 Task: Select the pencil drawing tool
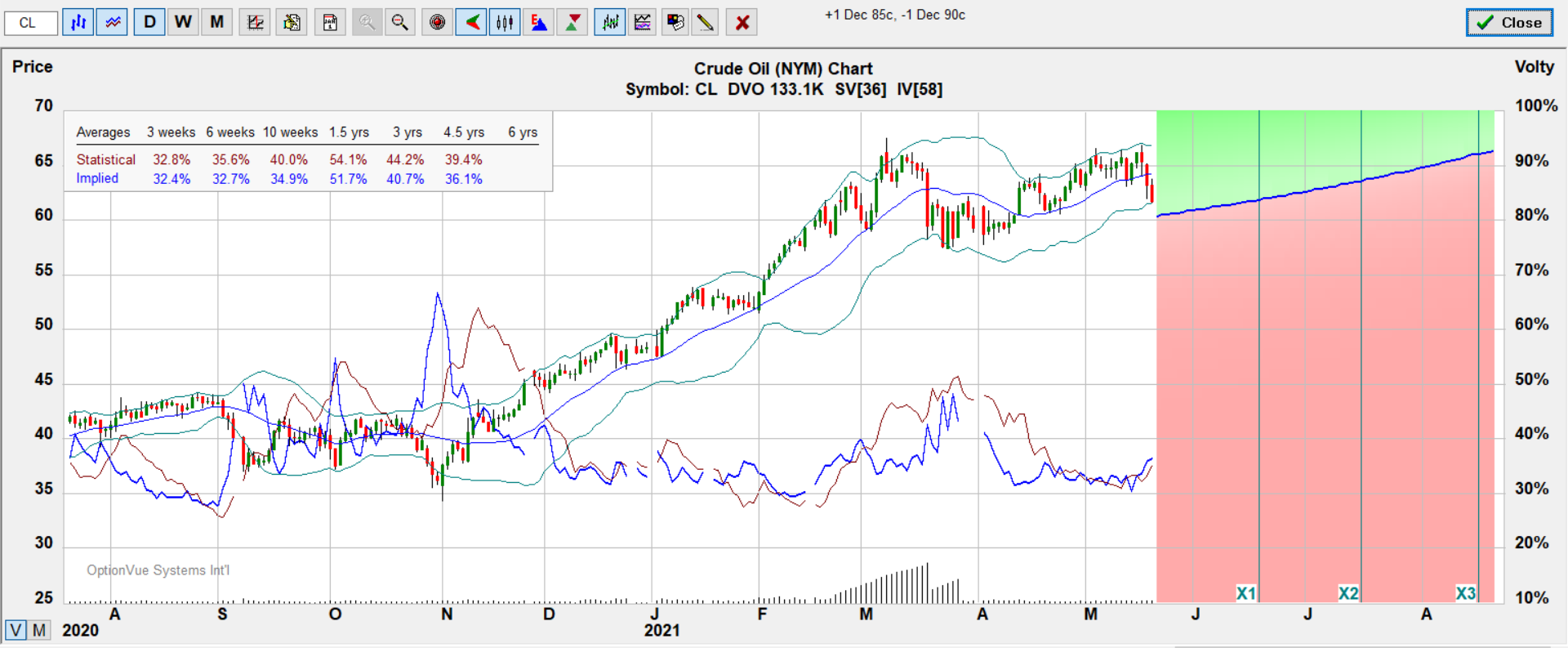[x=705, y=22]
